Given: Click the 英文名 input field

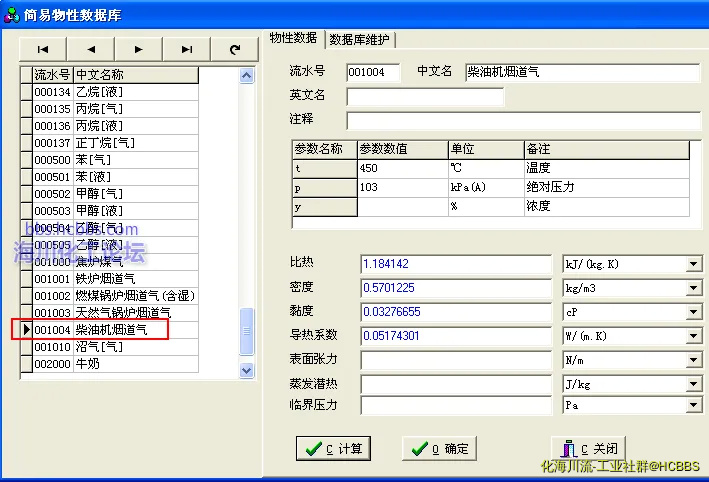Looking at the screenshot, I should pyautogui.click(x=425, y=96).
